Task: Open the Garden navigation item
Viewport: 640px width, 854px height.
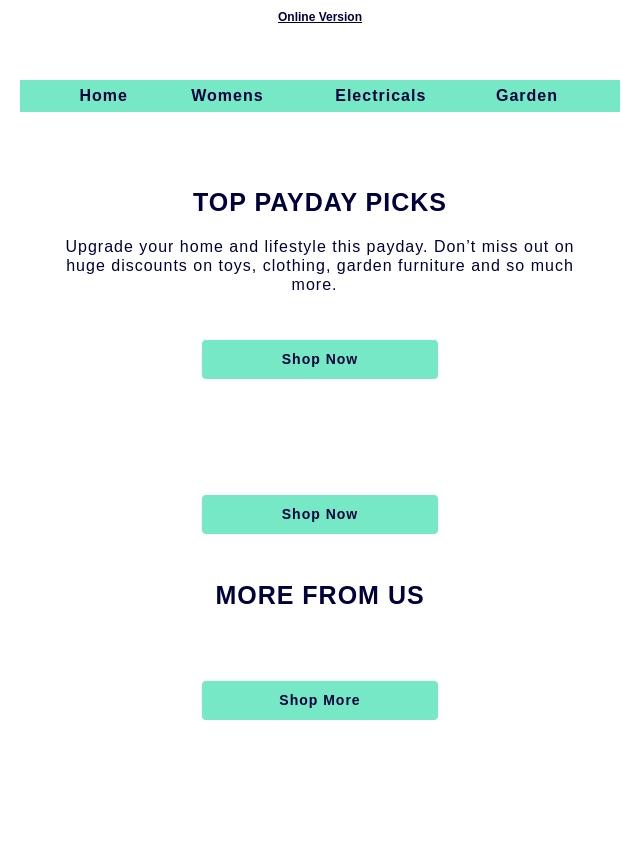Action: point(527,95)
